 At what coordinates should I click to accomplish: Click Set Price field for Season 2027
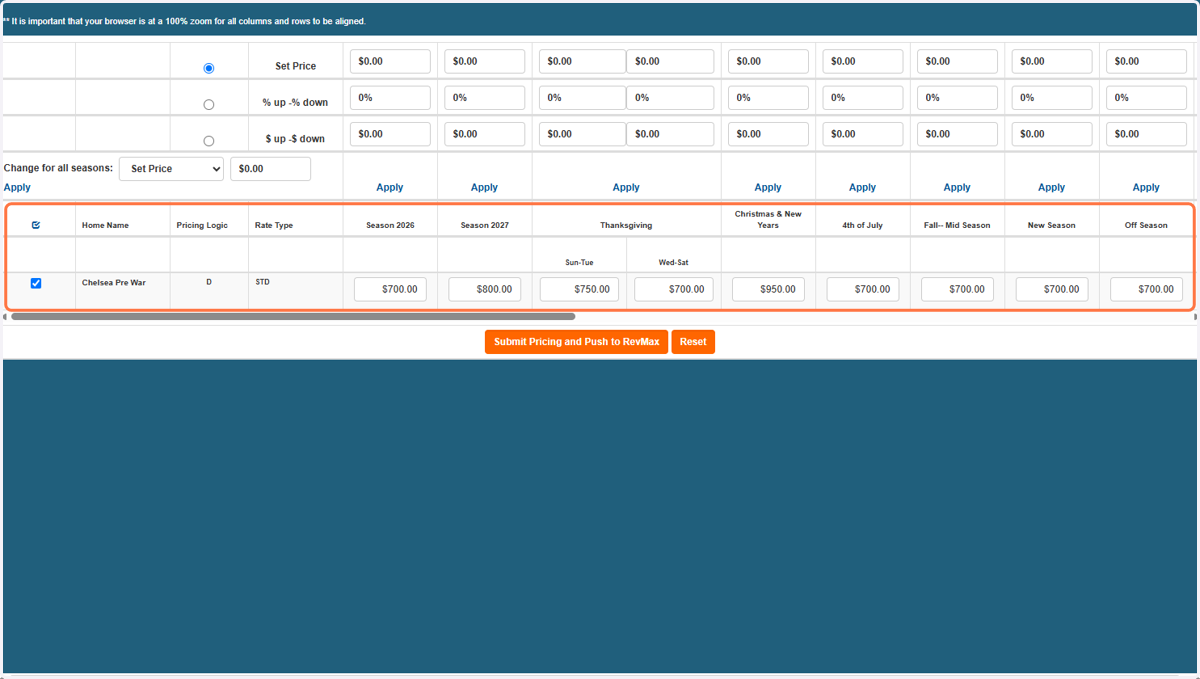coord(485,61)
